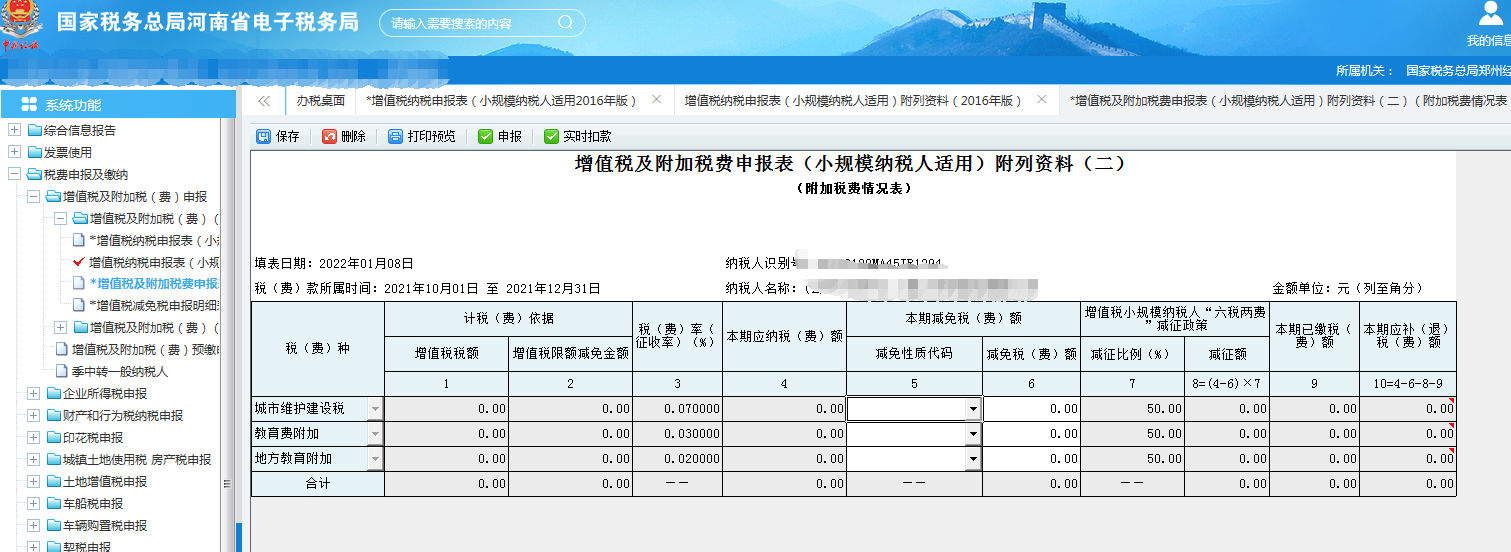This screenshot has height=552, width=1511.
Task: Open 减免性质代码 dropdown for 地方教育附加
Action: click(973, 458)
